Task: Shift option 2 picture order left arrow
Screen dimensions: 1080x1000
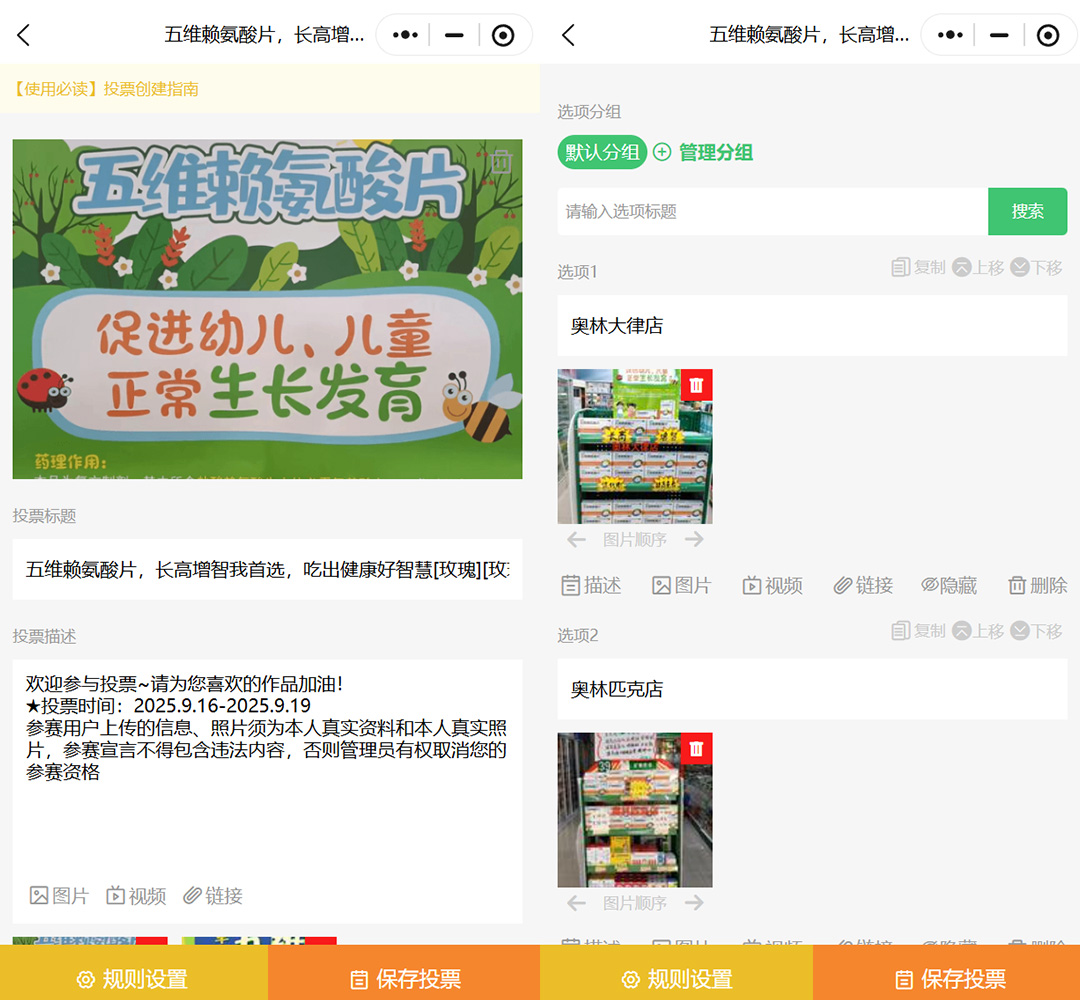Action: [x=576, y=904]
